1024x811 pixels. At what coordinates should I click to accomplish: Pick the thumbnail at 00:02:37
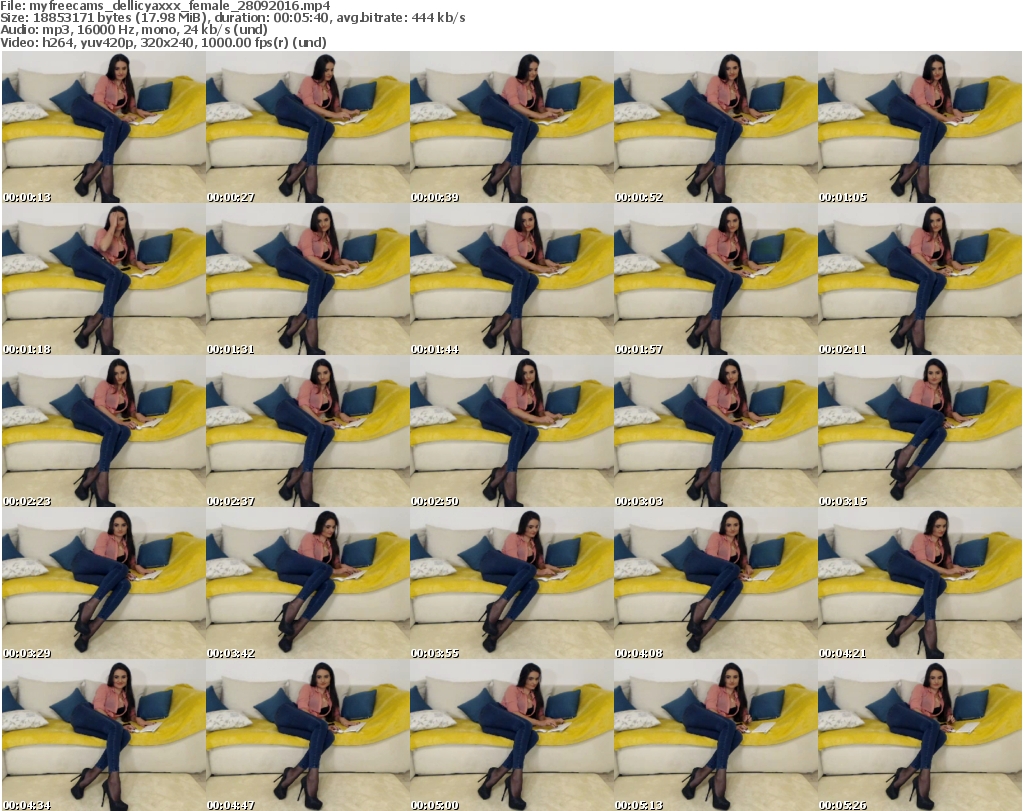[307, 431]
